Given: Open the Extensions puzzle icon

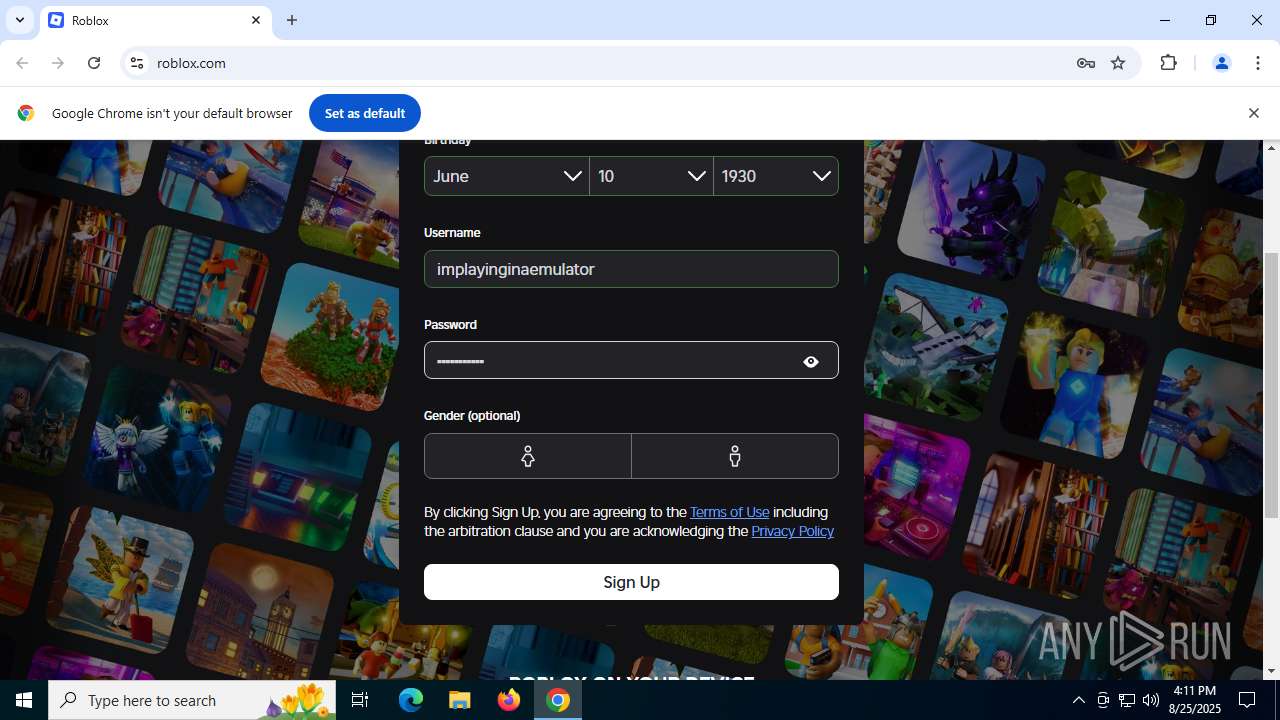Looking at the screenshot, I should point(1168,63).
